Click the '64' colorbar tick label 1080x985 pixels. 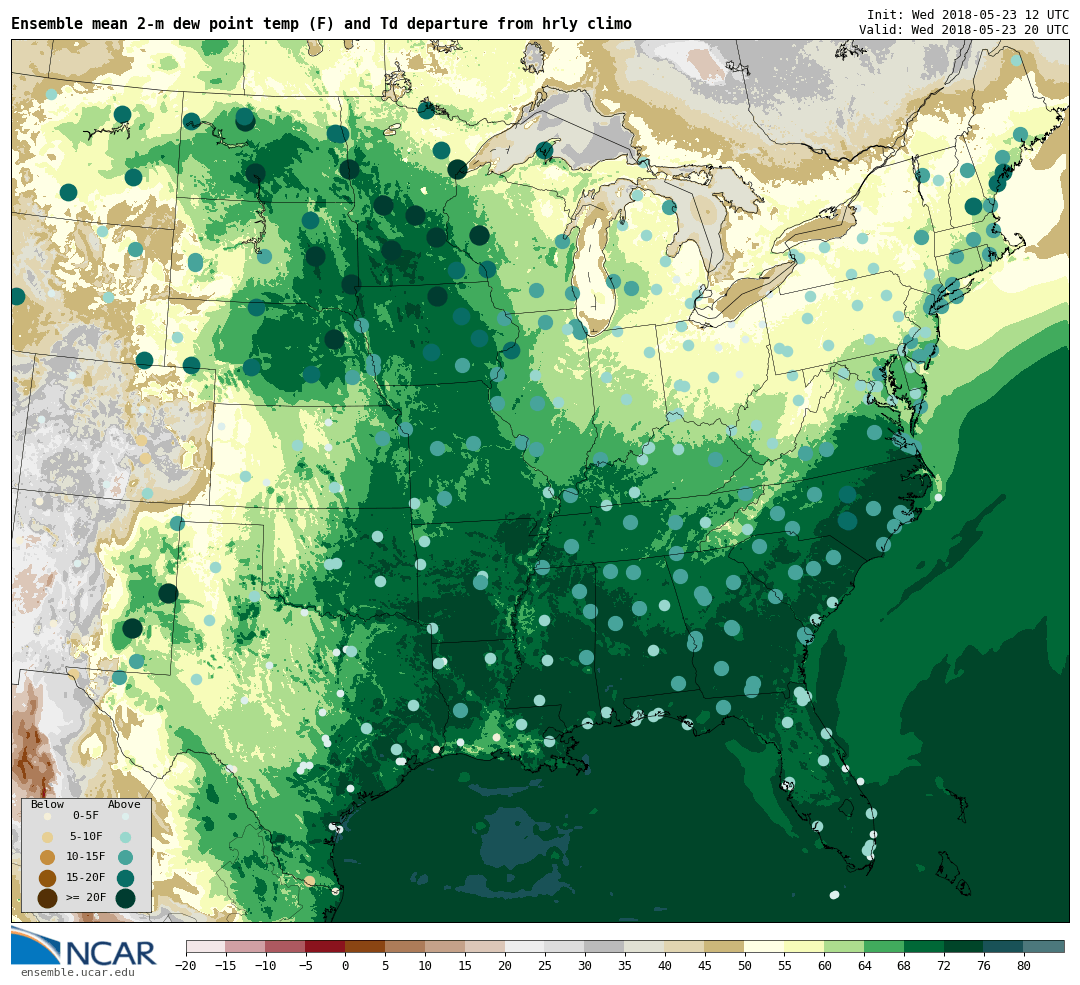865,966
